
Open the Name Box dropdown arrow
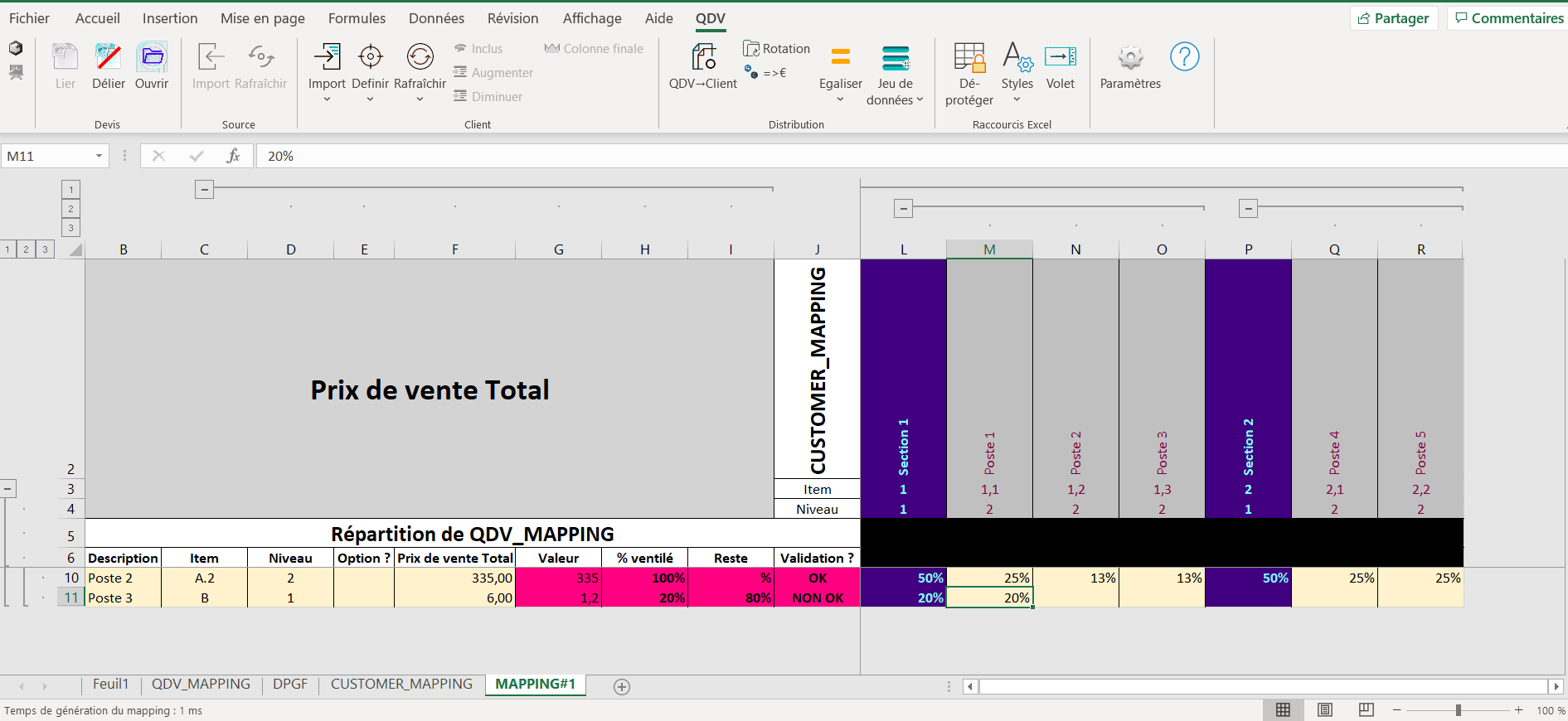pyautogui.click(x=99, y=156)
